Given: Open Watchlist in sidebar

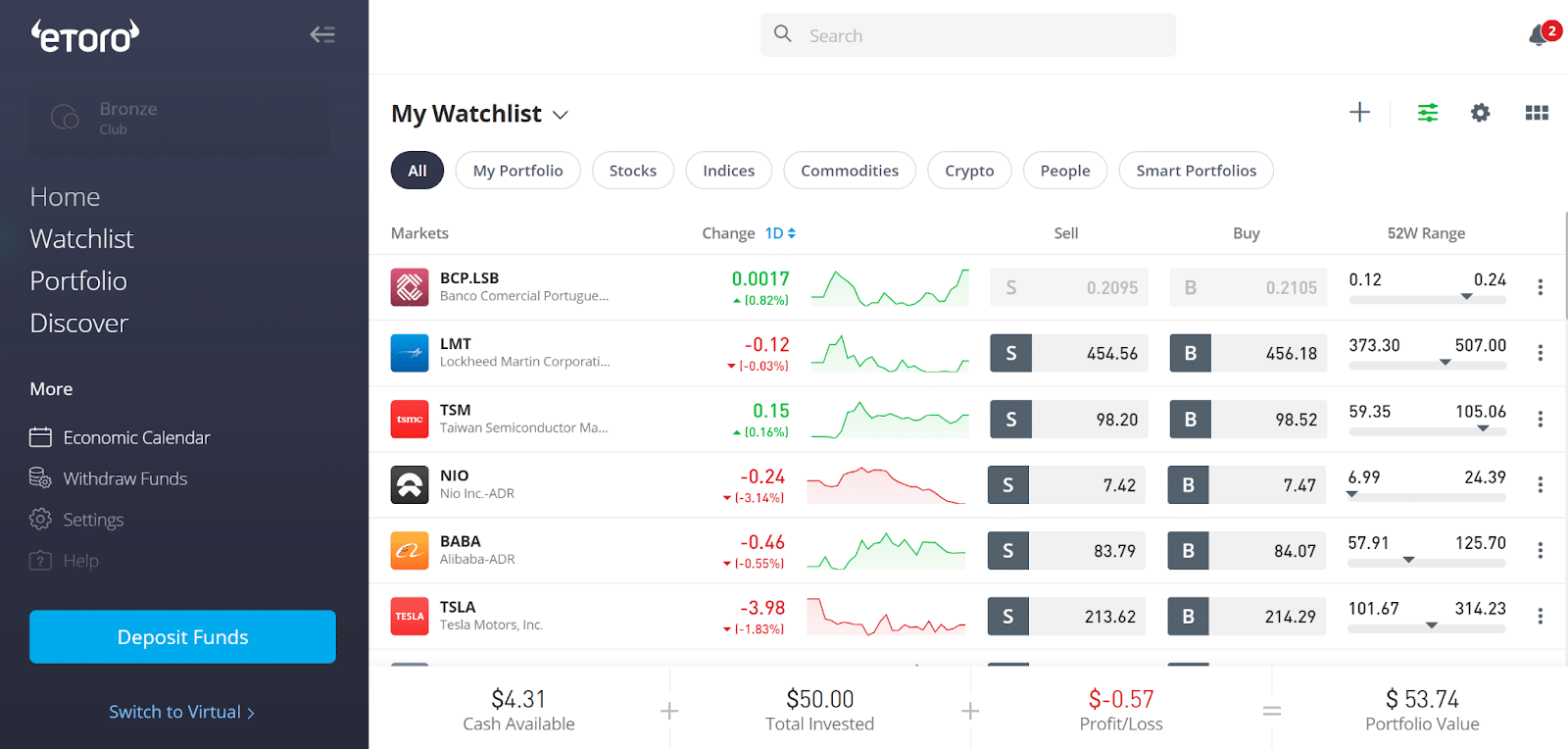Looking at the screenshot, I should click(x=81, y=239).
